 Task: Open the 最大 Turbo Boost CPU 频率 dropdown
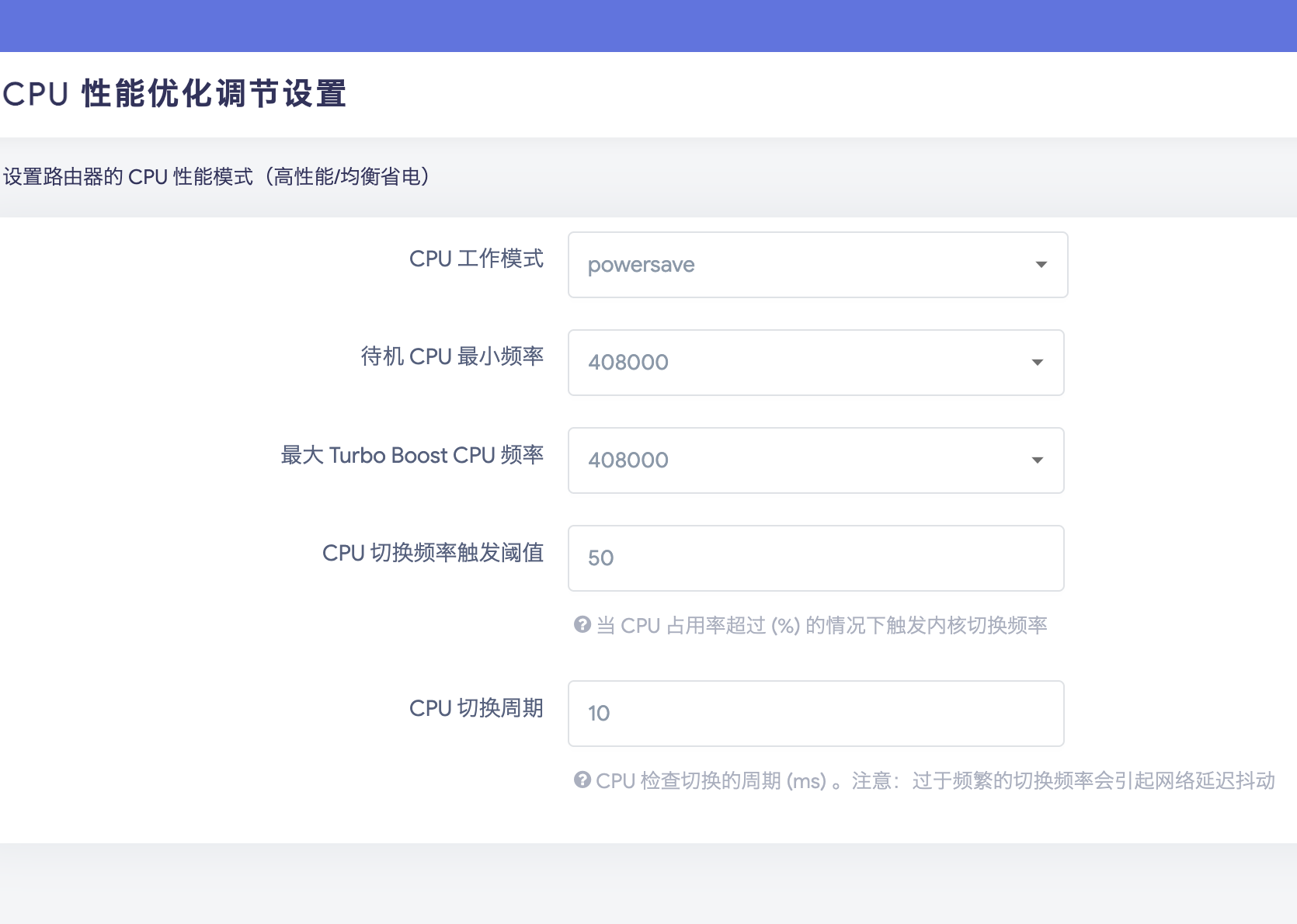(x=816, y=460)
